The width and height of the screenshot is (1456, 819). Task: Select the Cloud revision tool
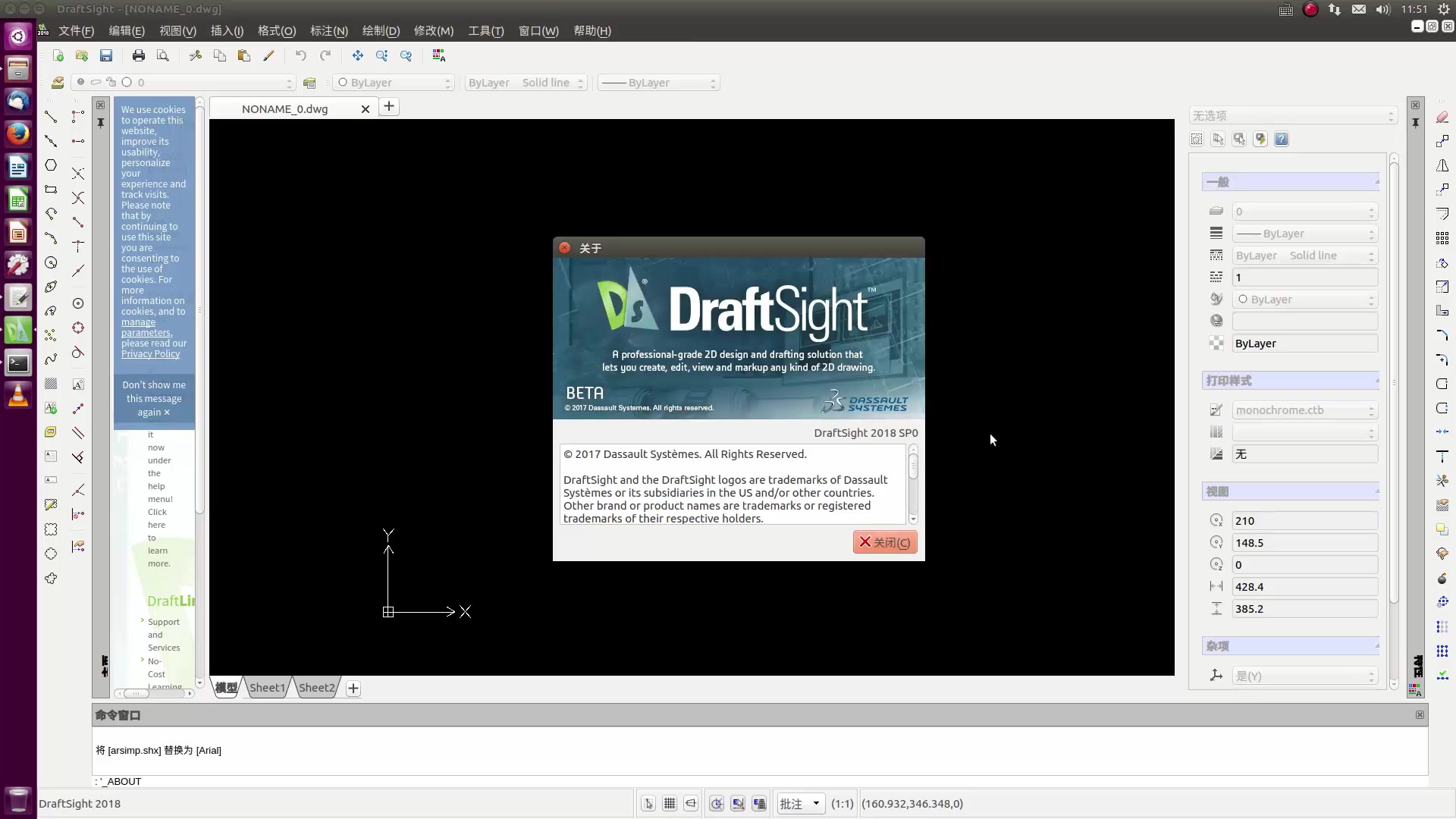coord(51,578)
